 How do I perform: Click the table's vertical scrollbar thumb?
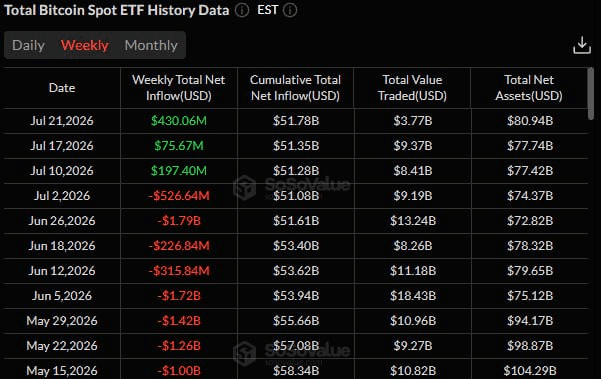point(591,94)
